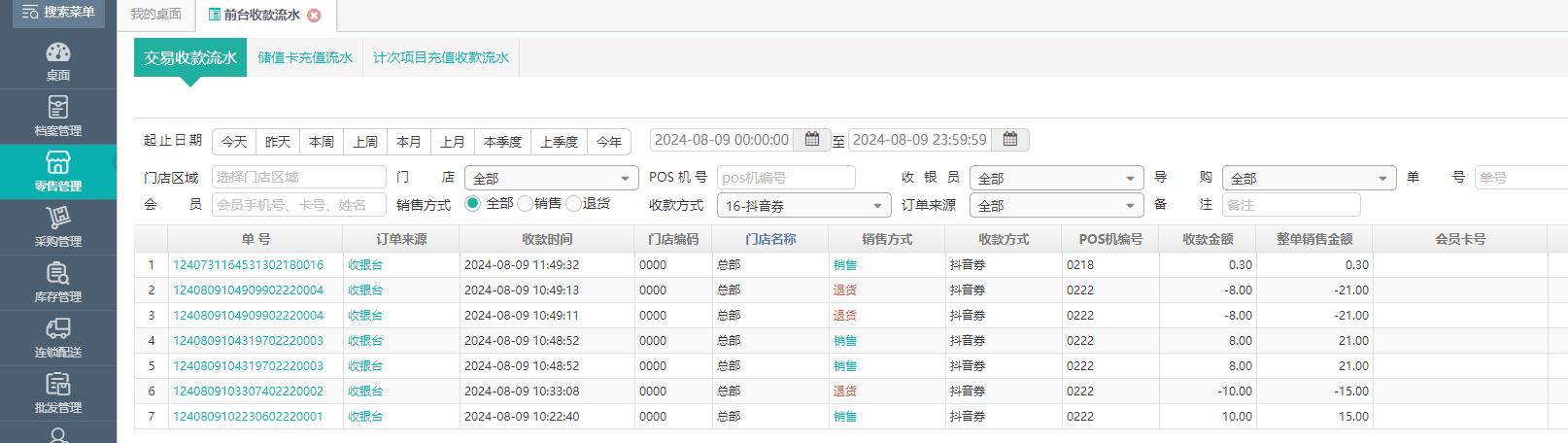The width and height of the screenshot is (1568, 443).
Task: Click the sheet icon on 前台收款流水 tab
Action: coord(215,15)
